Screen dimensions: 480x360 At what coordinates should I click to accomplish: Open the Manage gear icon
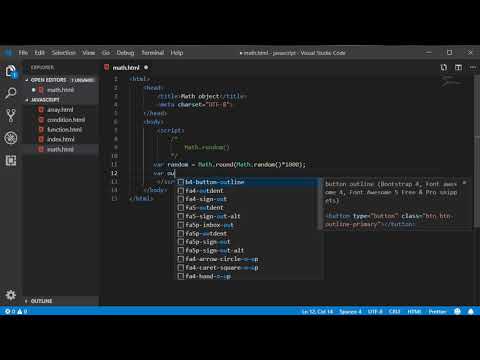[11, 295]
